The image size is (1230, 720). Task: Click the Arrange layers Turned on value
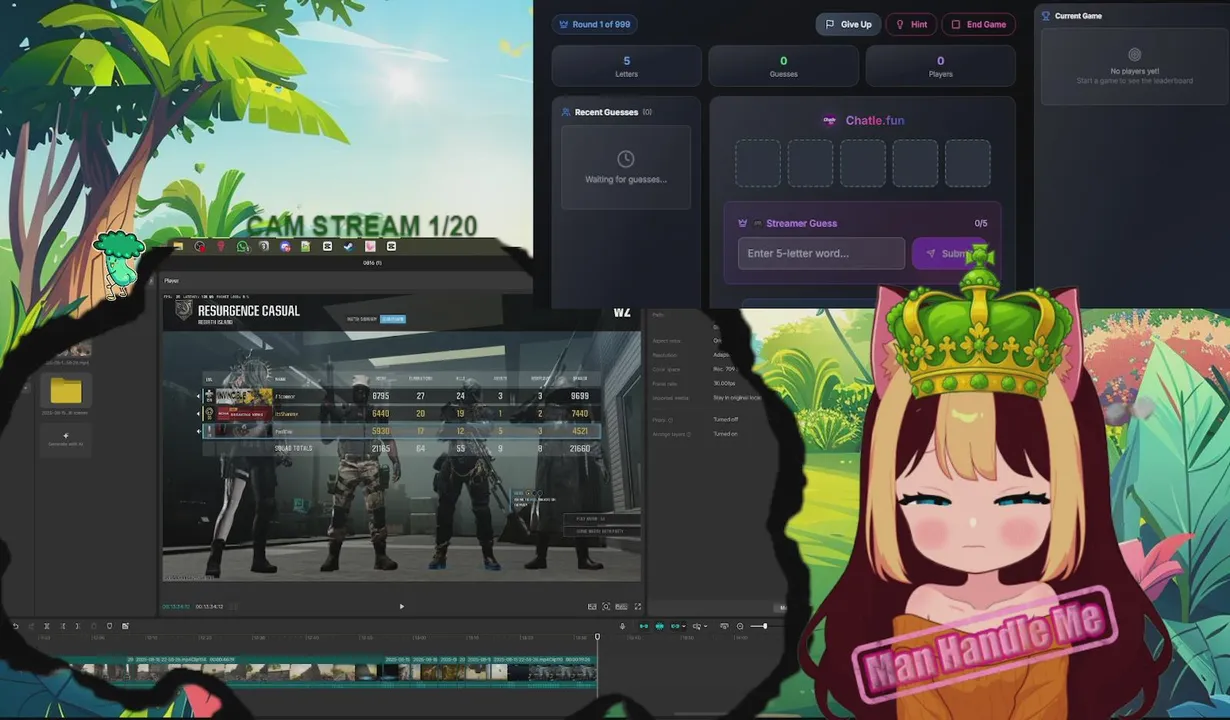point(725,434)
